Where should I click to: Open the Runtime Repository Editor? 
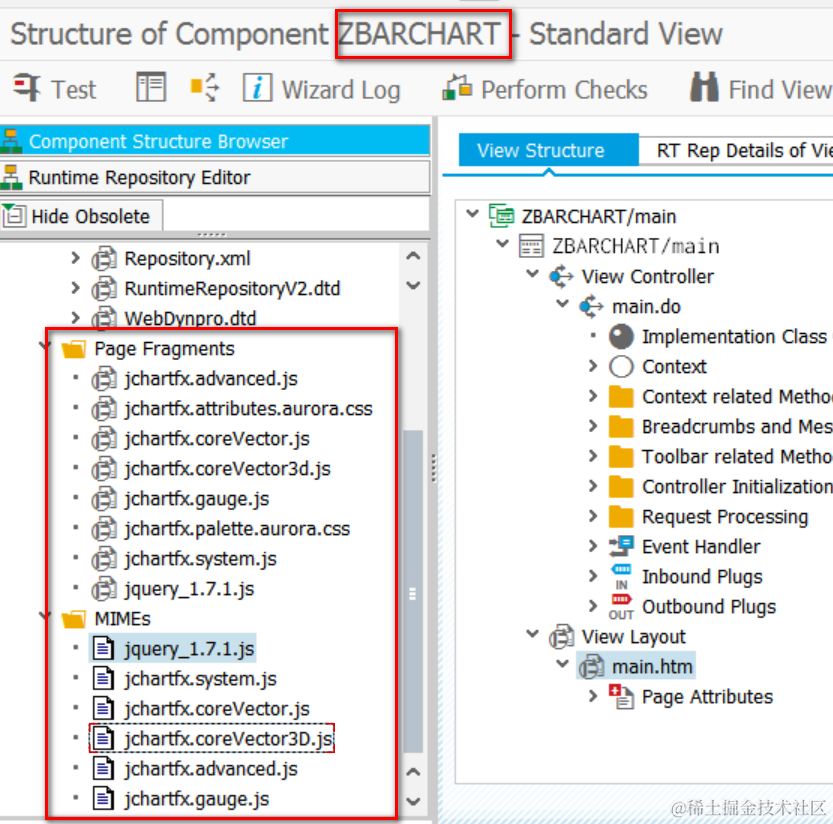click(215, 177)
